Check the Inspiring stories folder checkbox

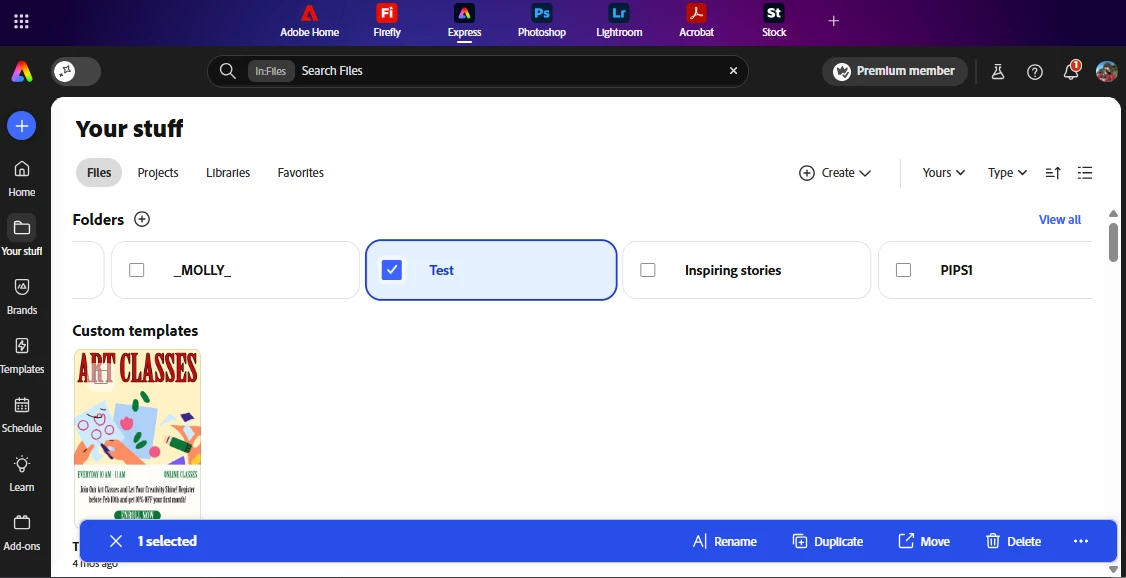point(648,270)
